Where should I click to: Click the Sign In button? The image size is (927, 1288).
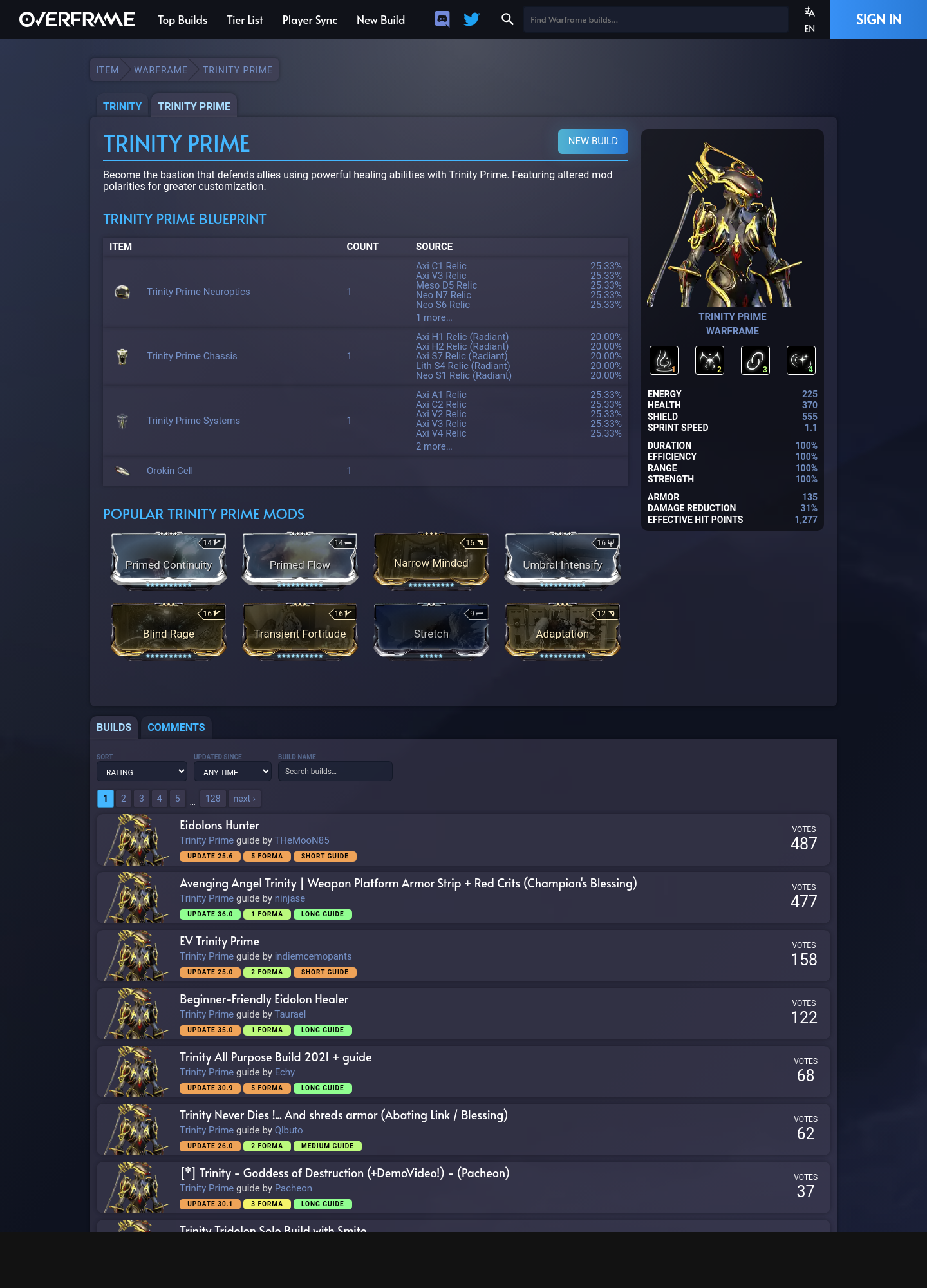click(x=879, y=19)
